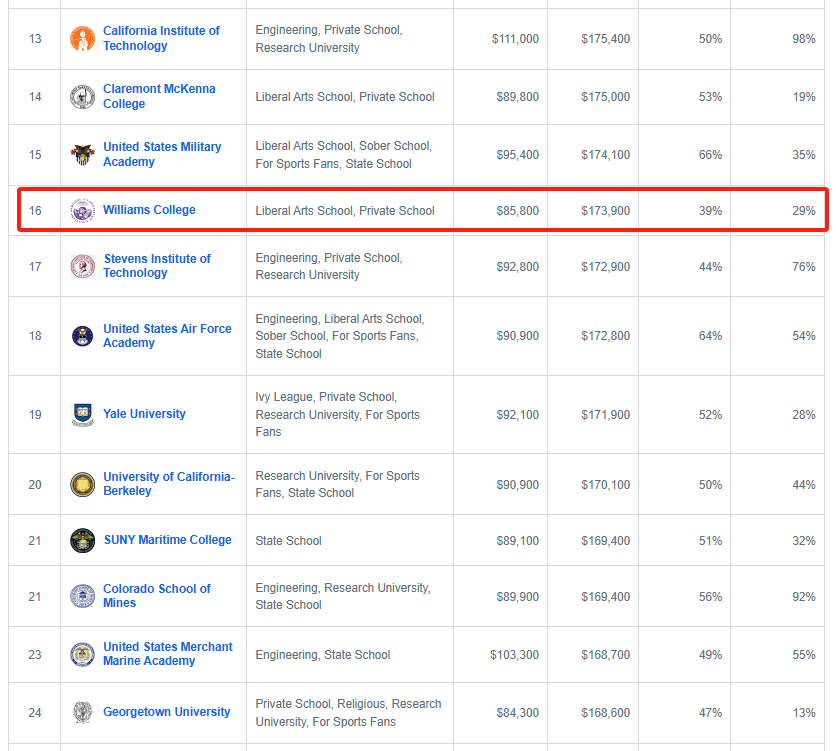The width and height of the screenshot is (836, 751).
Task: Open the Colorado School of Mines link
Action: (x=157, y=596)
